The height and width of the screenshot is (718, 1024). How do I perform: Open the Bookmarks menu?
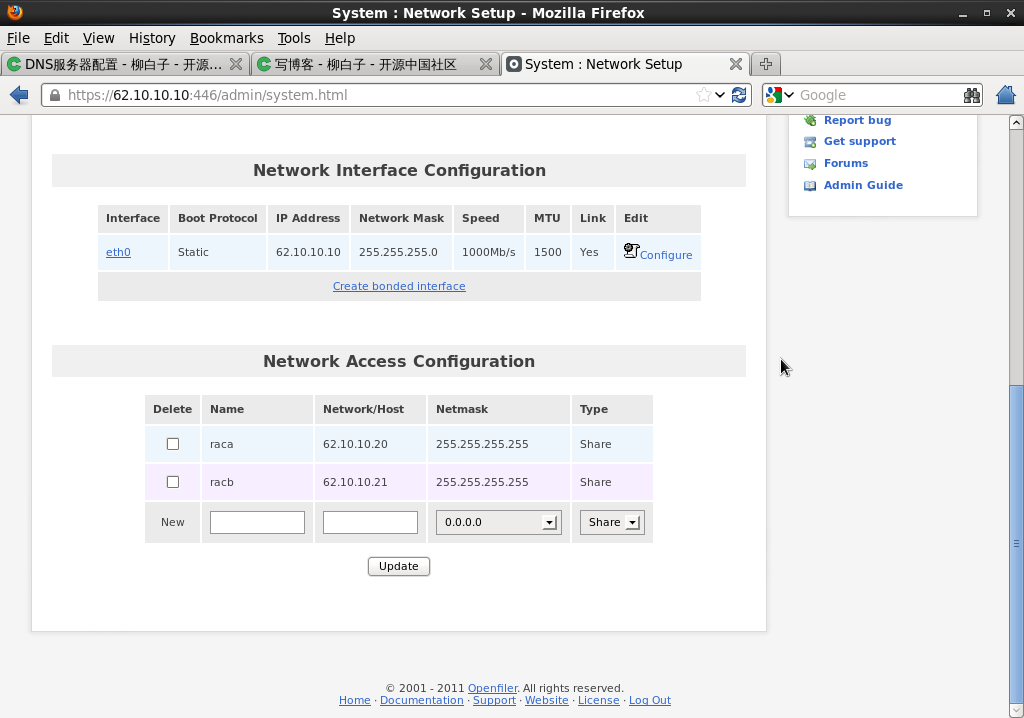coord(226,38)
